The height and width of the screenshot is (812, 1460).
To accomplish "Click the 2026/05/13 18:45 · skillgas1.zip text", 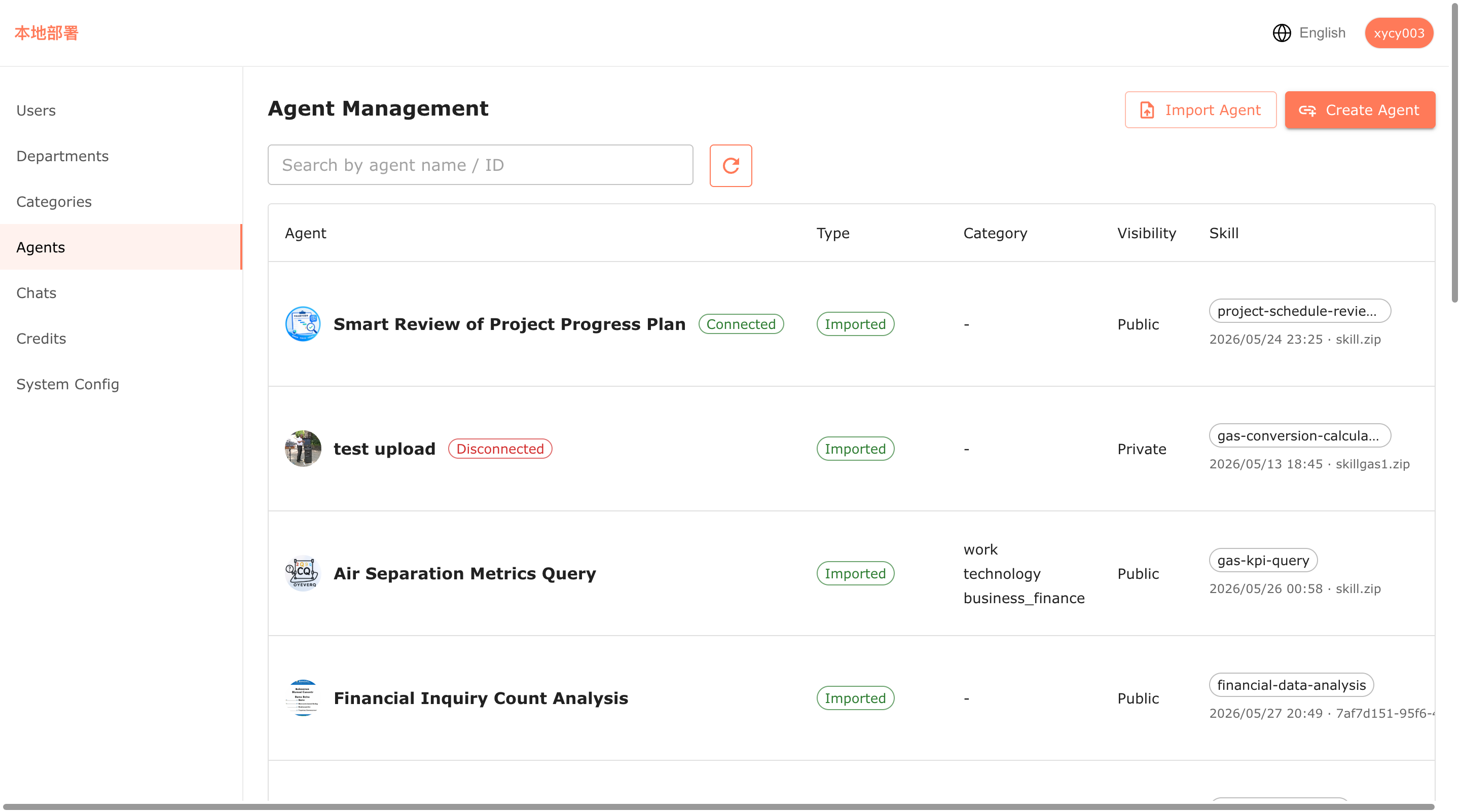I will (1309, 464).
